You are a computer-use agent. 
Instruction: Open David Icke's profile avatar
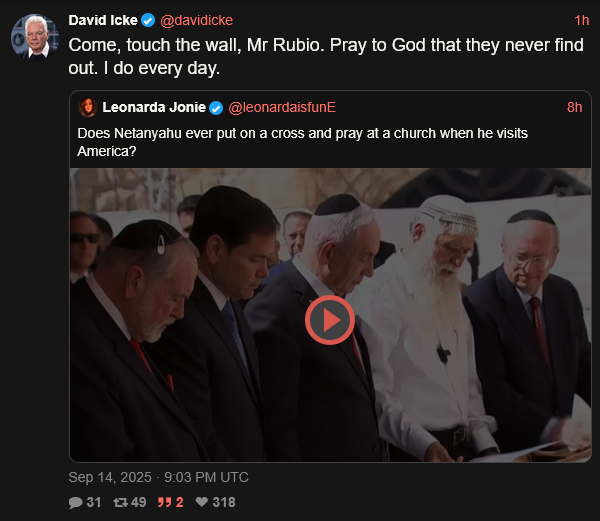click(x=34, y=37)
